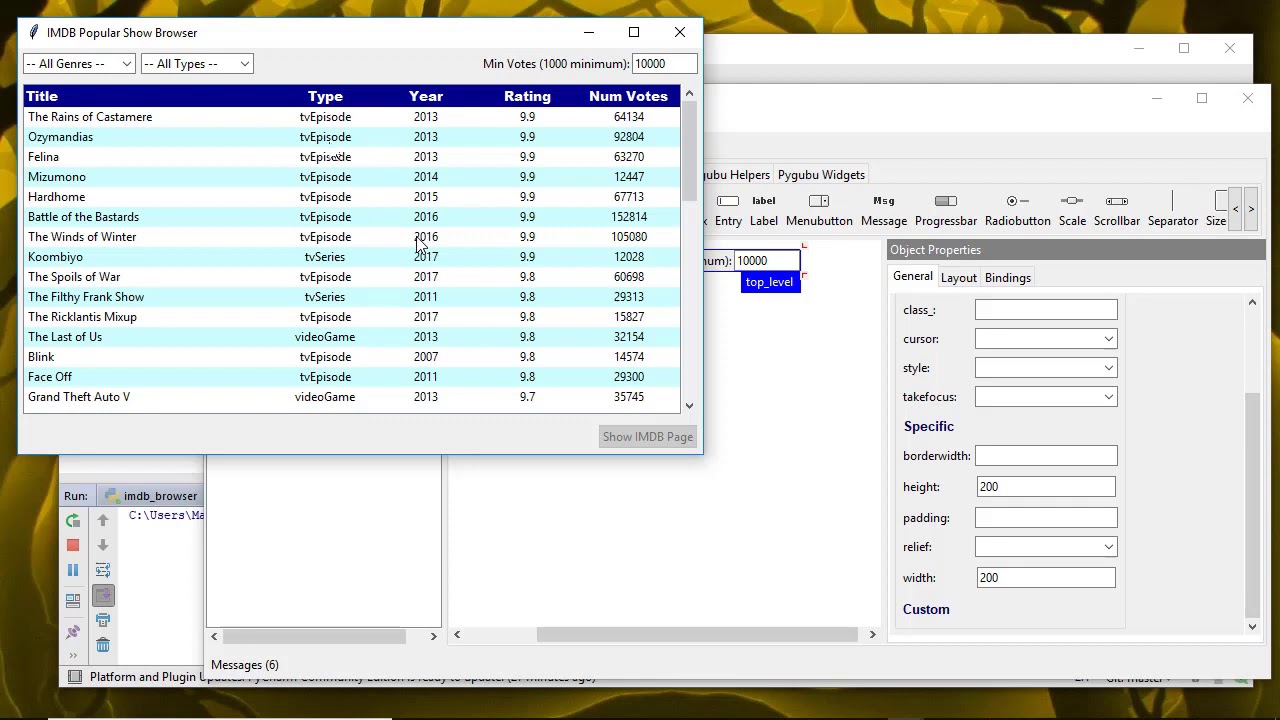The image size is (1280, 720).
Task: Open the imdb_browser Run tab
Action: point(152,496)
